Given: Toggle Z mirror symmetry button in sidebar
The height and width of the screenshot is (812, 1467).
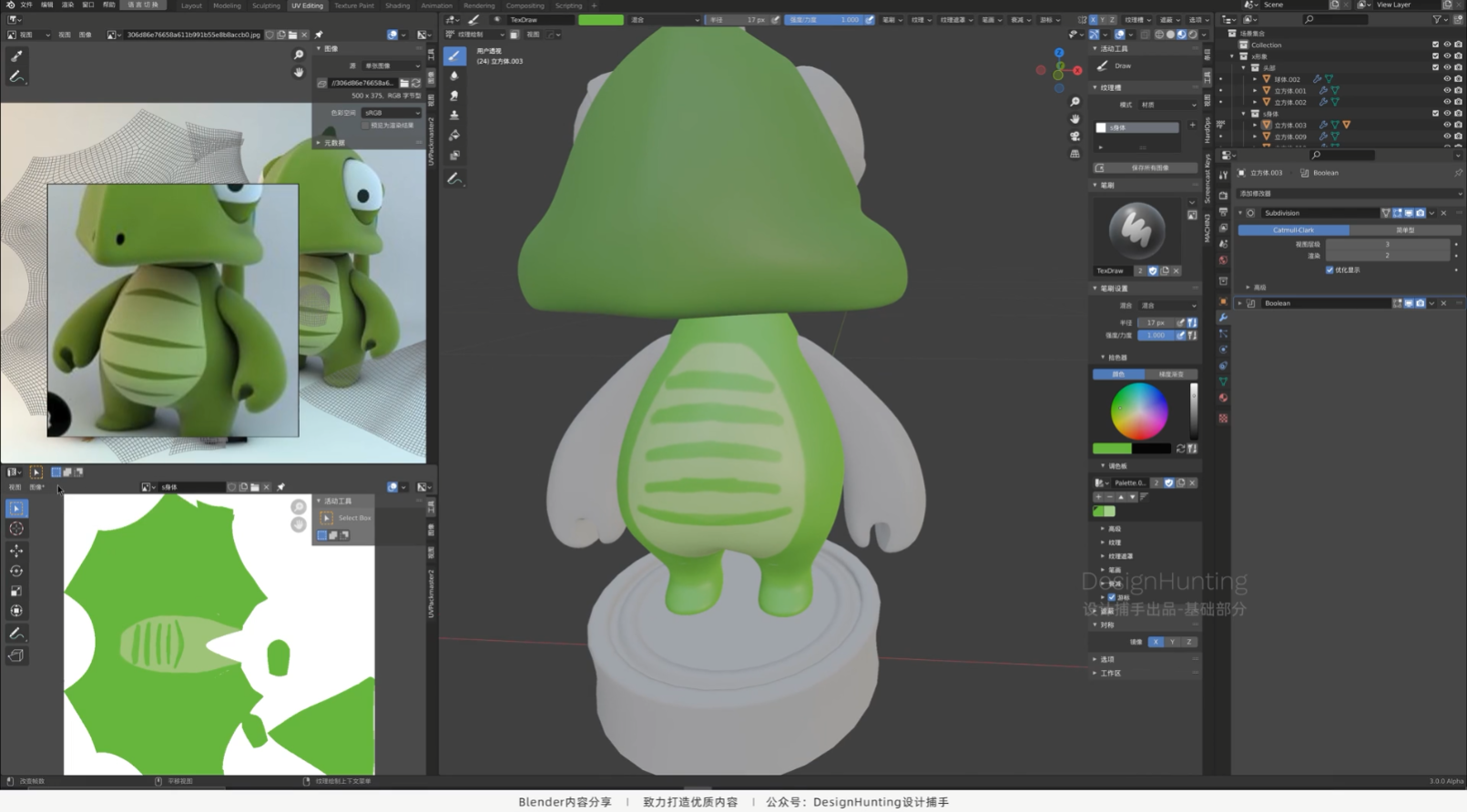Looking at the screenshot, I should [1188, 642].
